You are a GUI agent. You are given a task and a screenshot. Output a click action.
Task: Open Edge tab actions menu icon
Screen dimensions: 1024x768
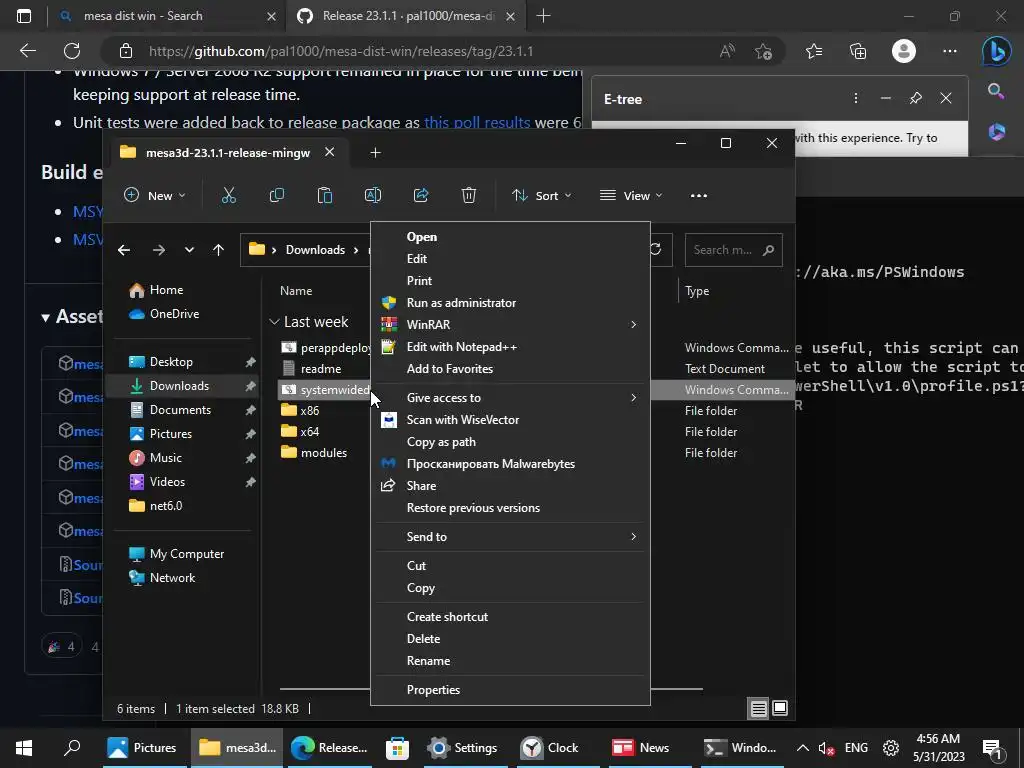24,16
